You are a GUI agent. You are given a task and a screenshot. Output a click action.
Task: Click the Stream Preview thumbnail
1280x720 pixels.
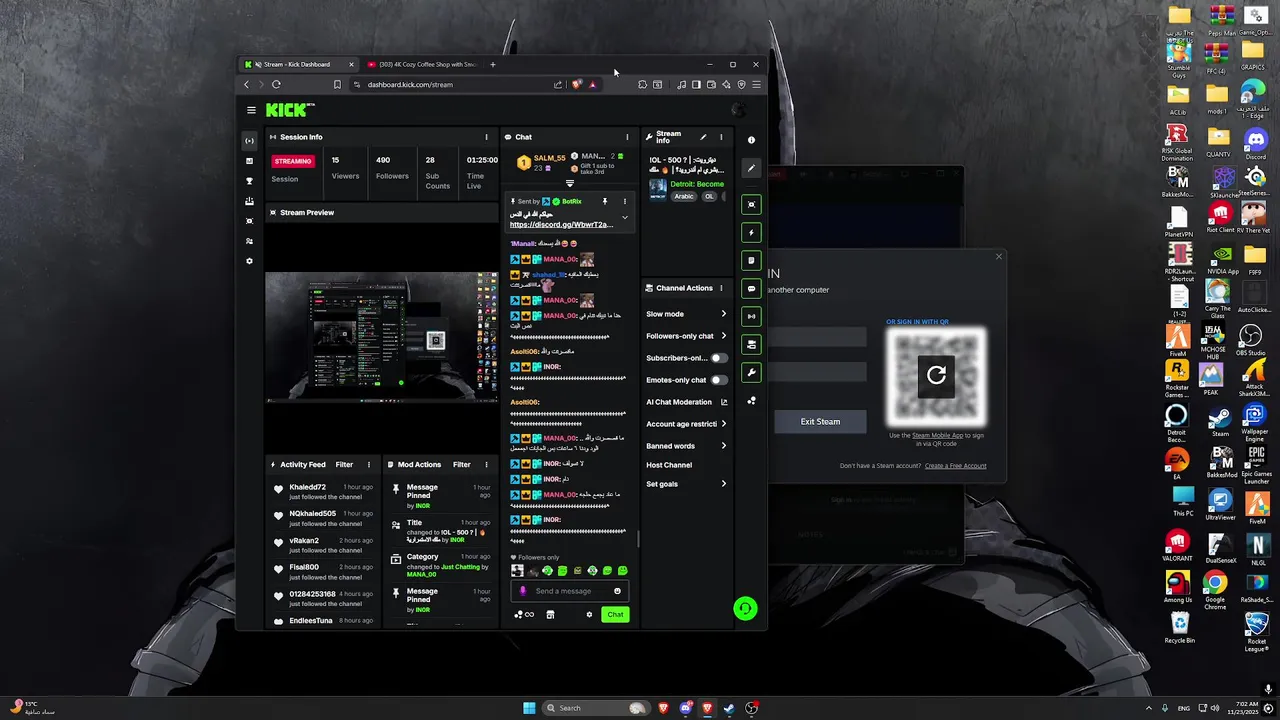(x=381, y=336)
